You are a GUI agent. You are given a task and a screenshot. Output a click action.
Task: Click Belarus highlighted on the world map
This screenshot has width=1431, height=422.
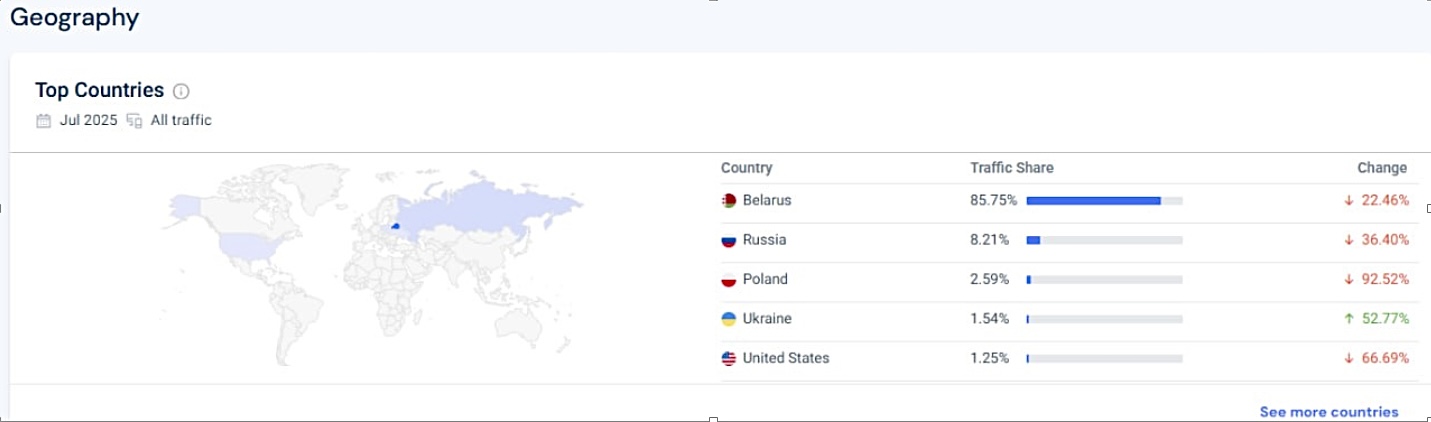[395, 226]
